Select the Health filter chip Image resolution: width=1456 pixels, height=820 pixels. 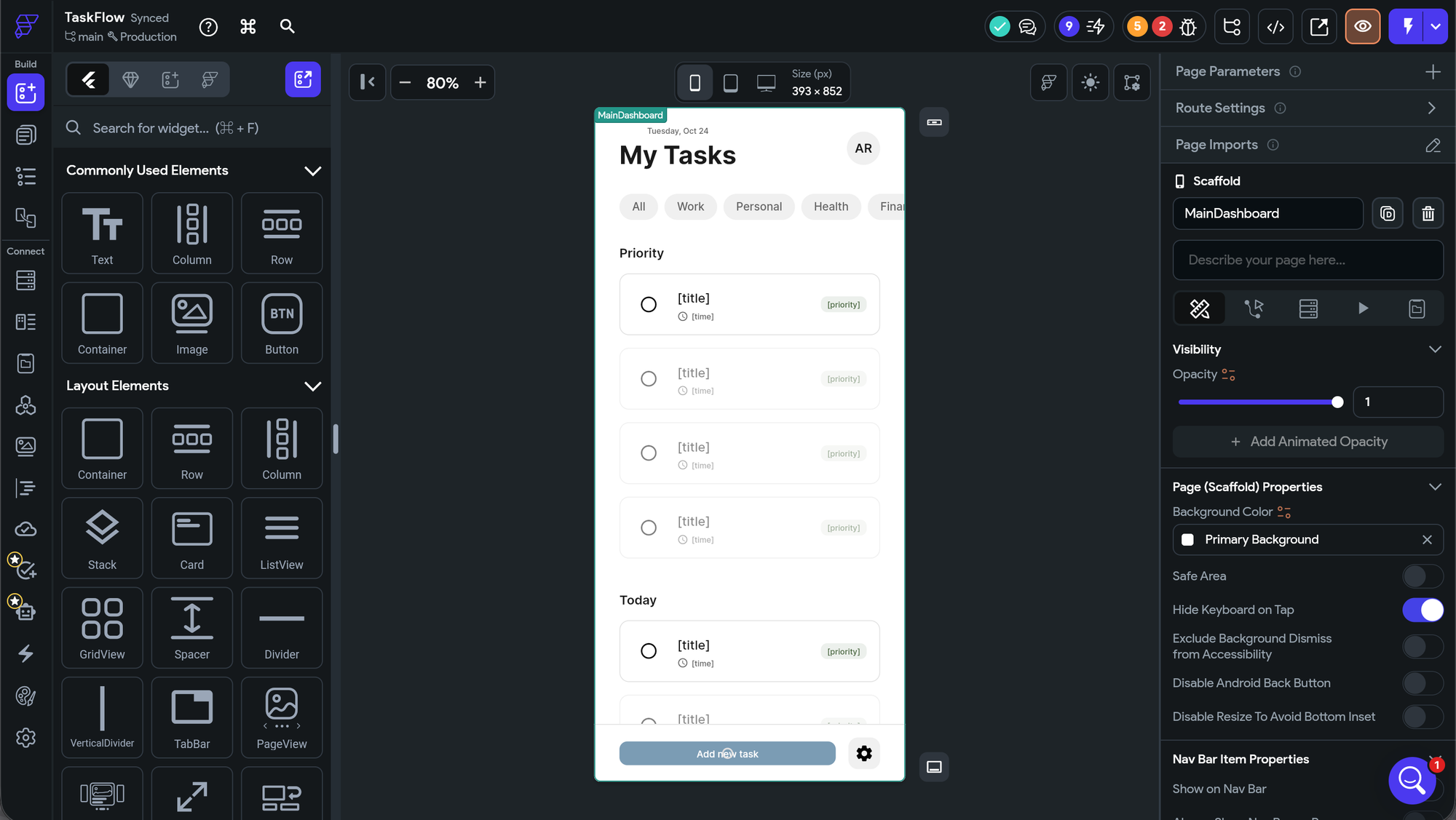pos(831,207)
